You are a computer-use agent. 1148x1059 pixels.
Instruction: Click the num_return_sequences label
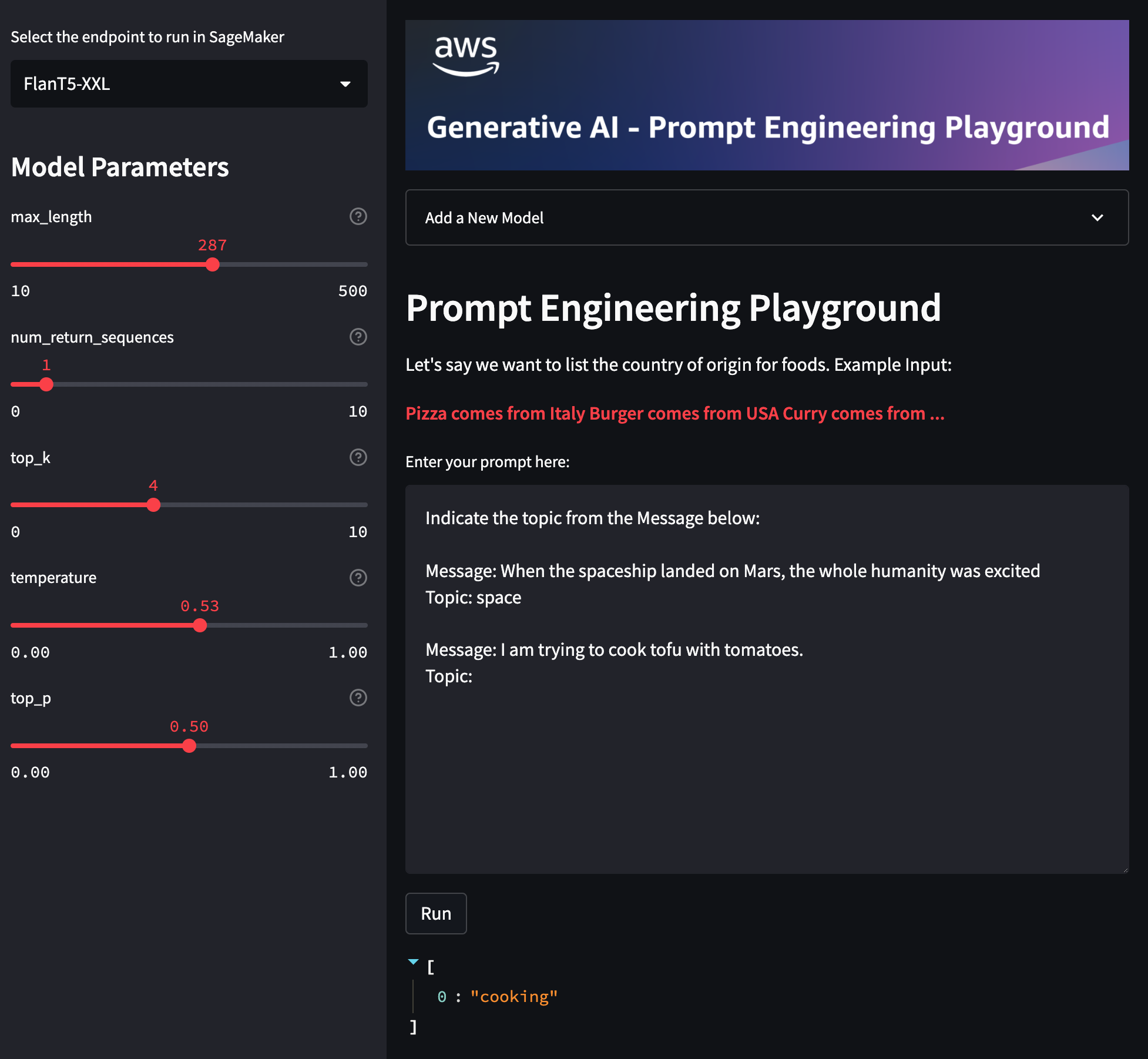point(92,337)
